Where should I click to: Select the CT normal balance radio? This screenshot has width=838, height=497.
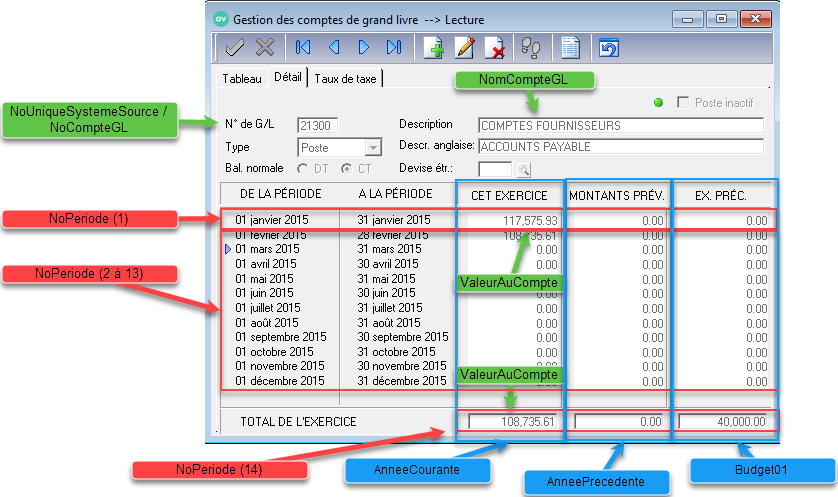(347, 168)
